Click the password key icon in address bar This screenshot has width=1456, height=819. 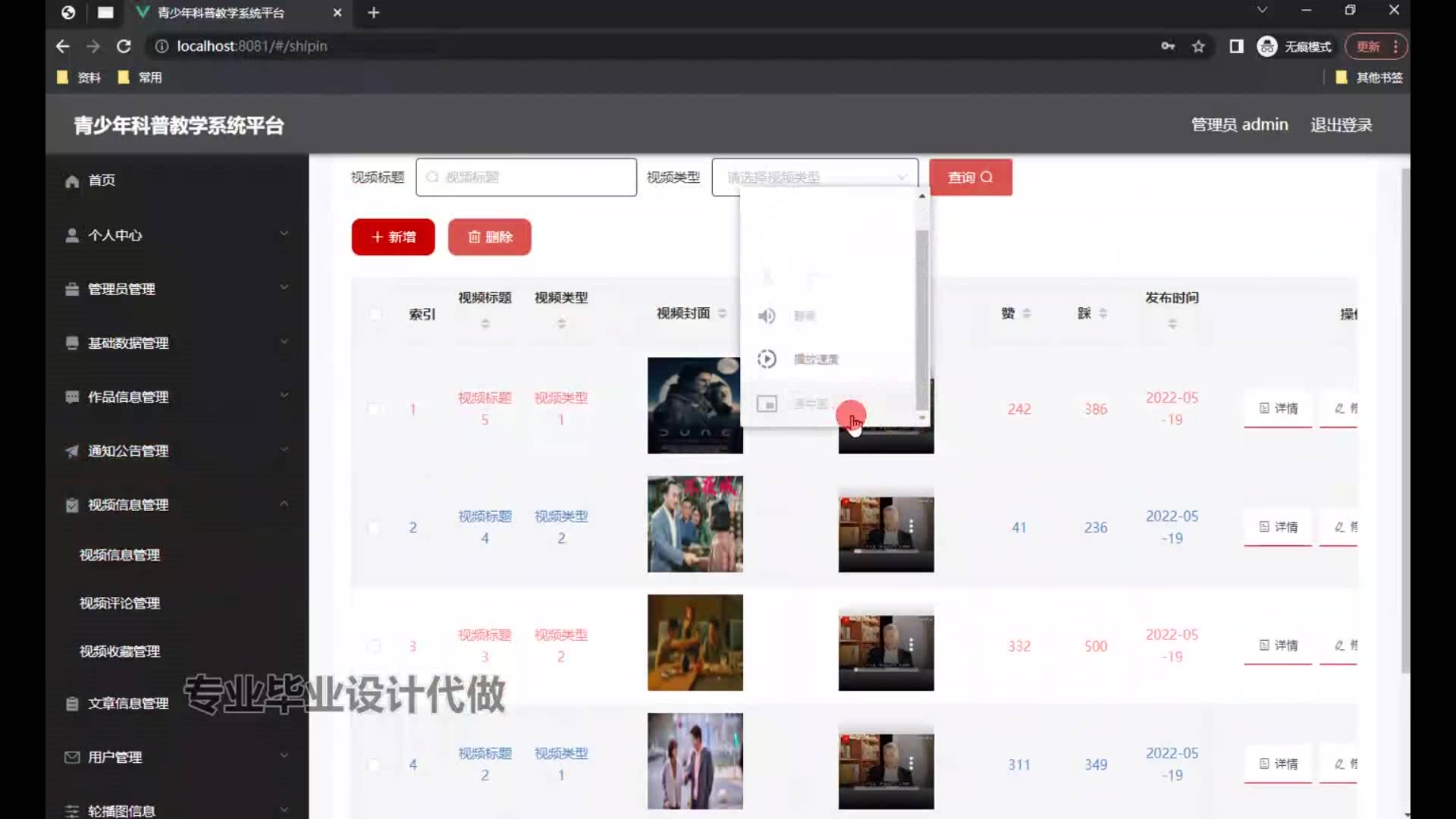tap(1168, 46)
